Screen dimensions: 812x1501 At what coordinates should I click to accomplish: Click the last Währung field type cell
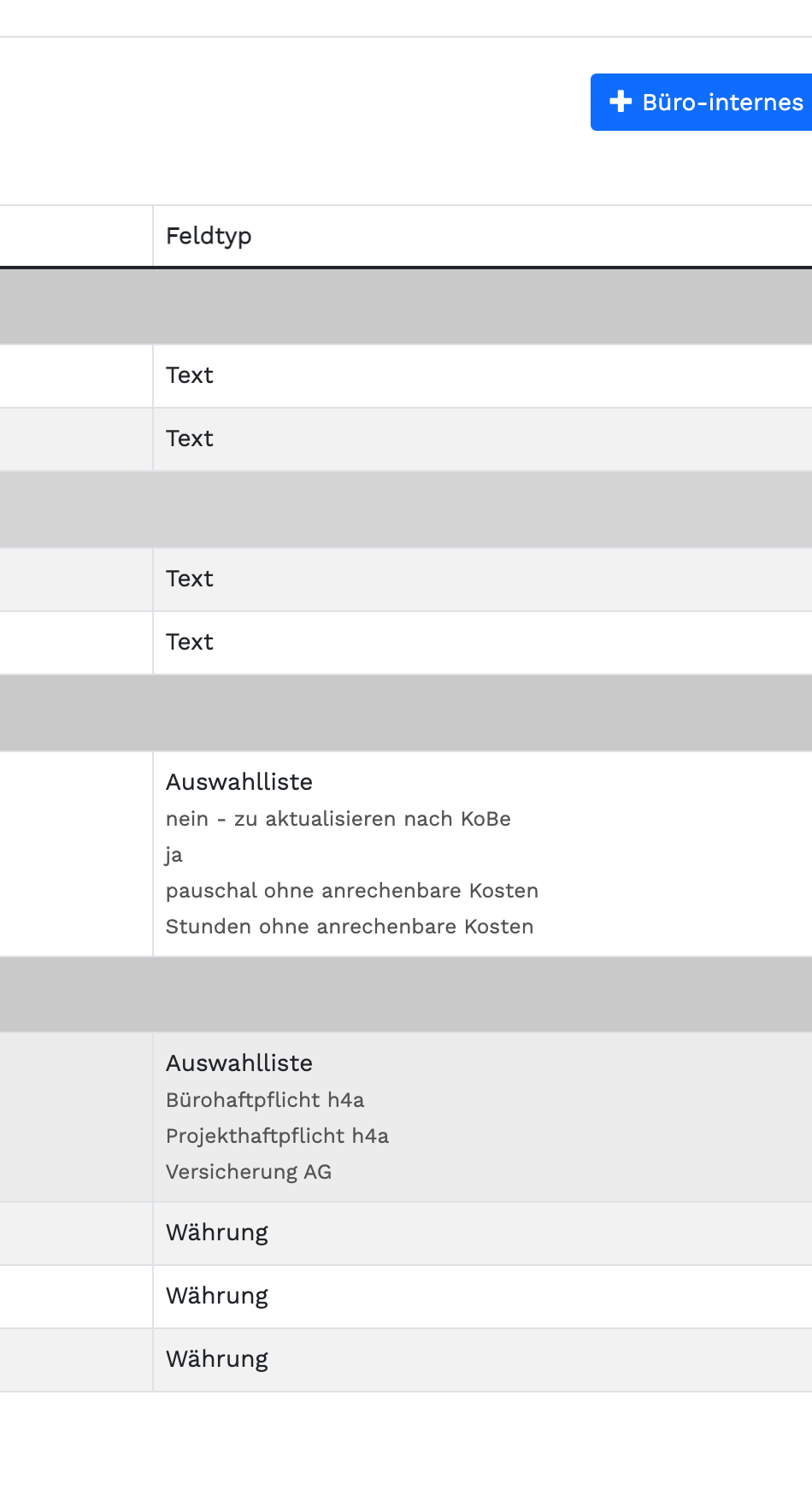coord(217,1359)
